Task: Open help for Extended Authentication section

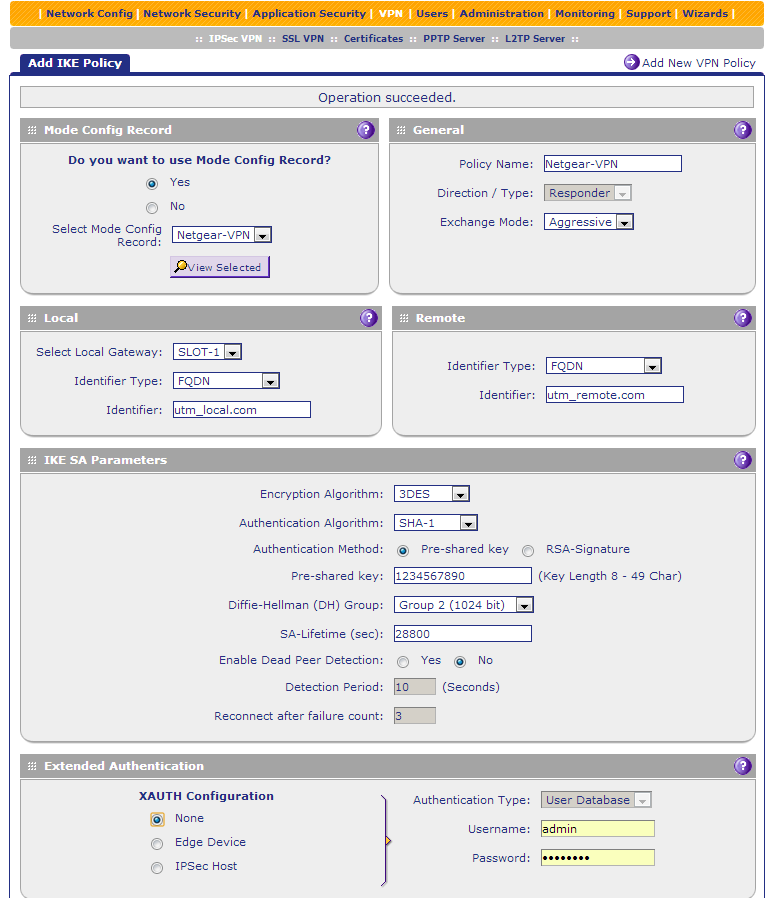Action: [743, 766]
